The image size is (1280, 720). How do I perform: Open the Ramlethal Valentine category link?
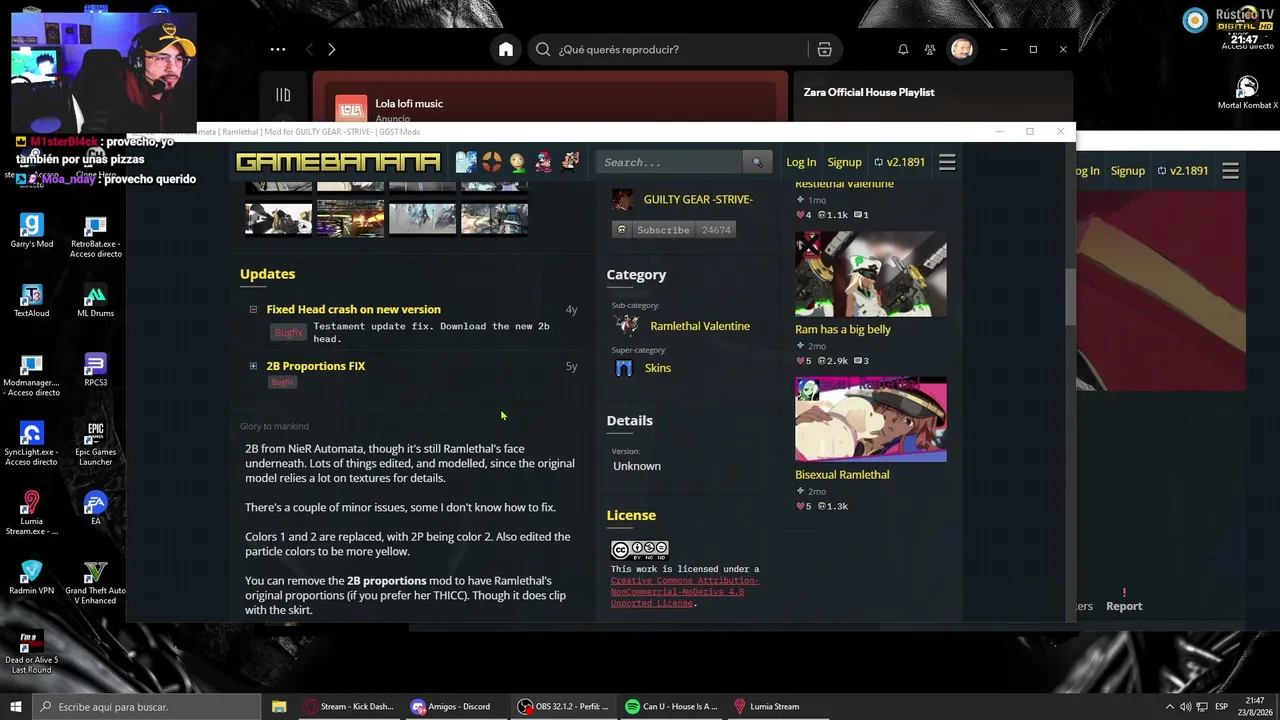pyautogui.click(x=700, y=326)
